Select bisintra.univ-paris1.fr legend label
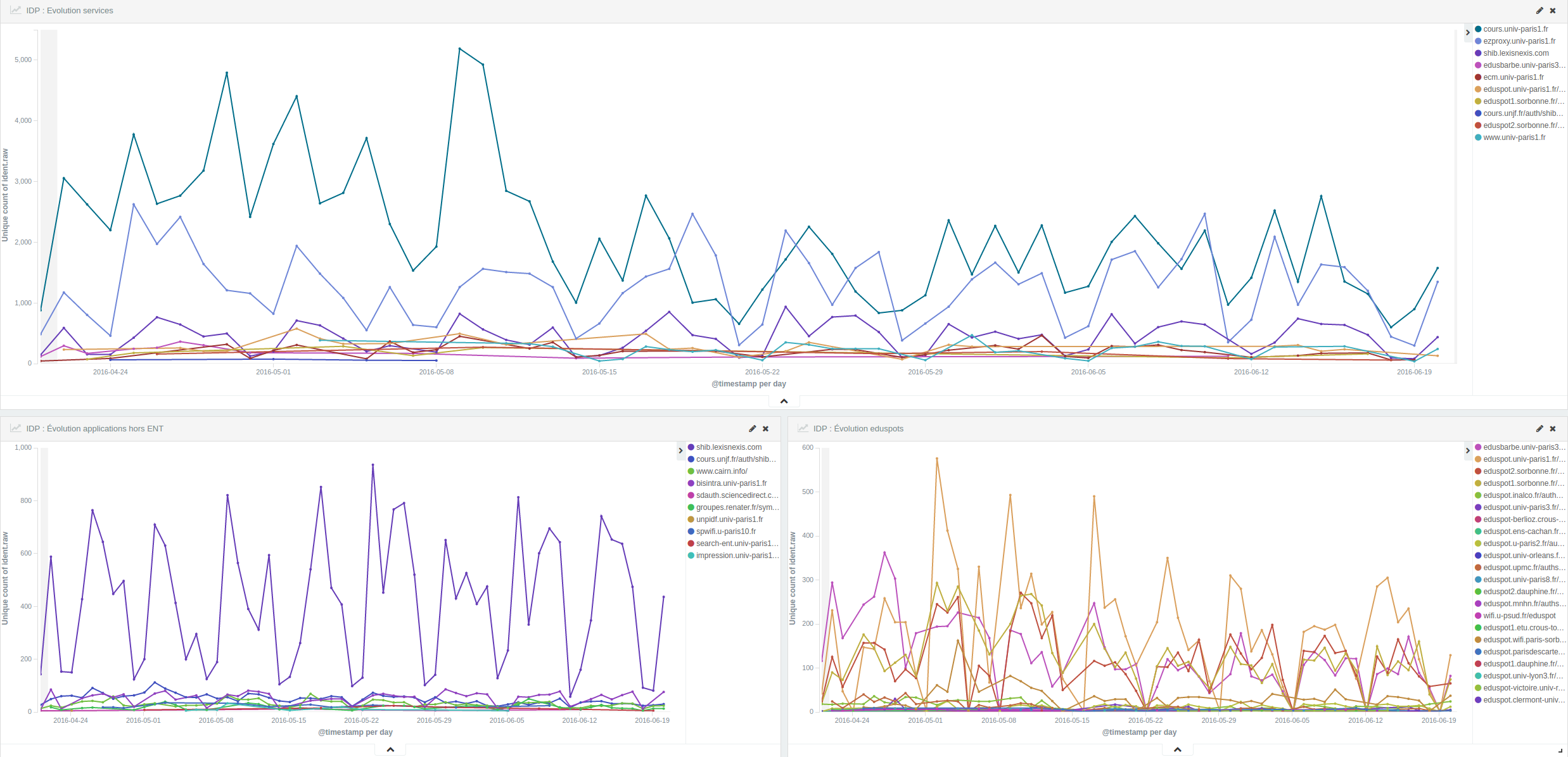 coord(731,483)
